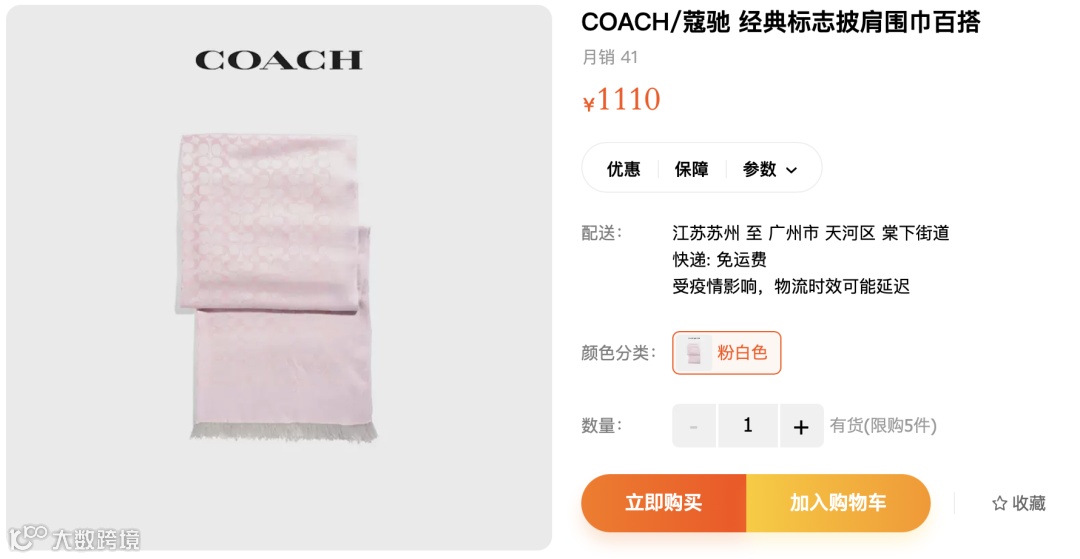The height and width of the screenshot is (559, 1080).
Task: Open the 优惠 tab
Action: pos(623,169)
